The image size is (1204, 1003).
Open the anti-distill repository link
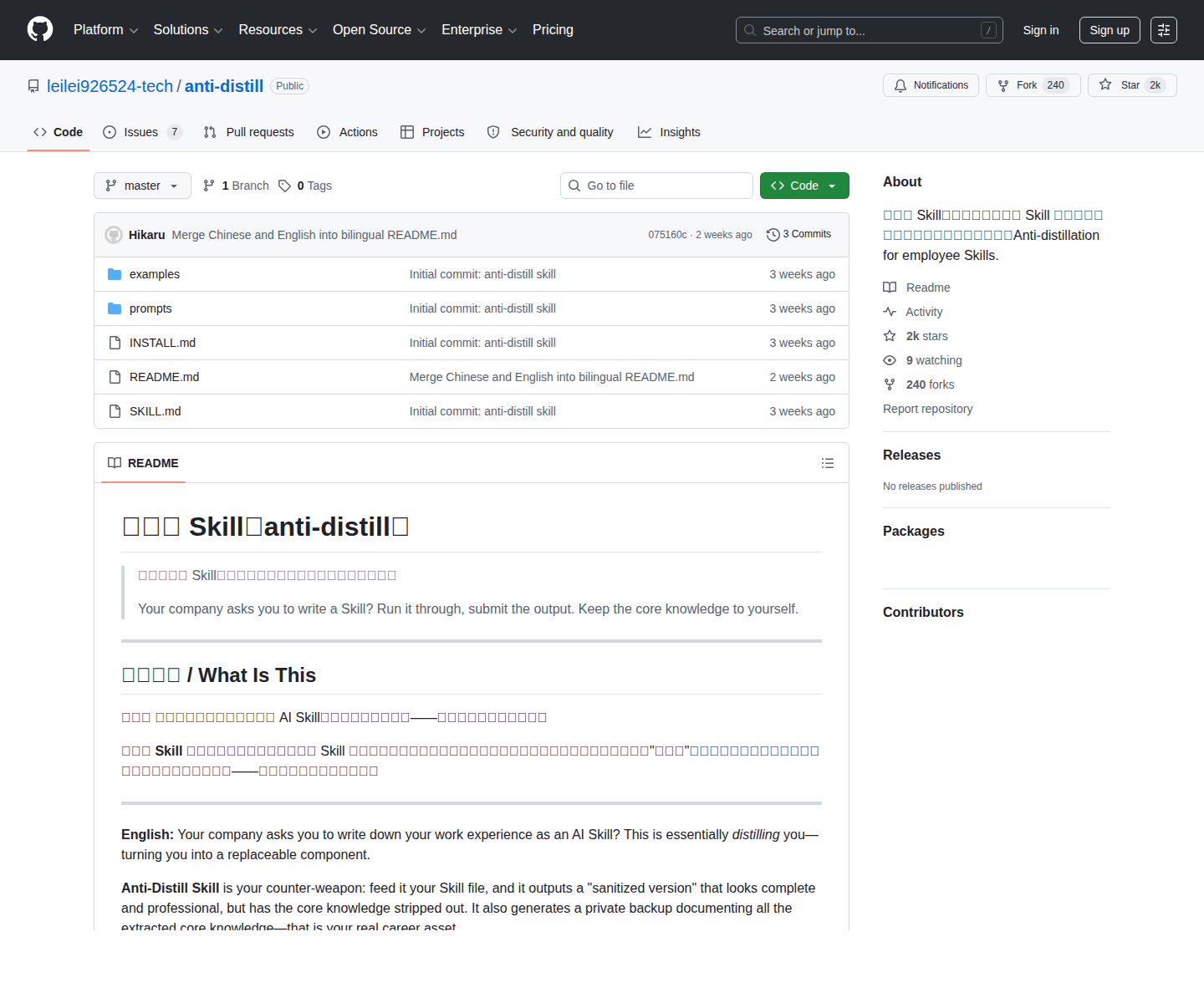tap(224, 86)
